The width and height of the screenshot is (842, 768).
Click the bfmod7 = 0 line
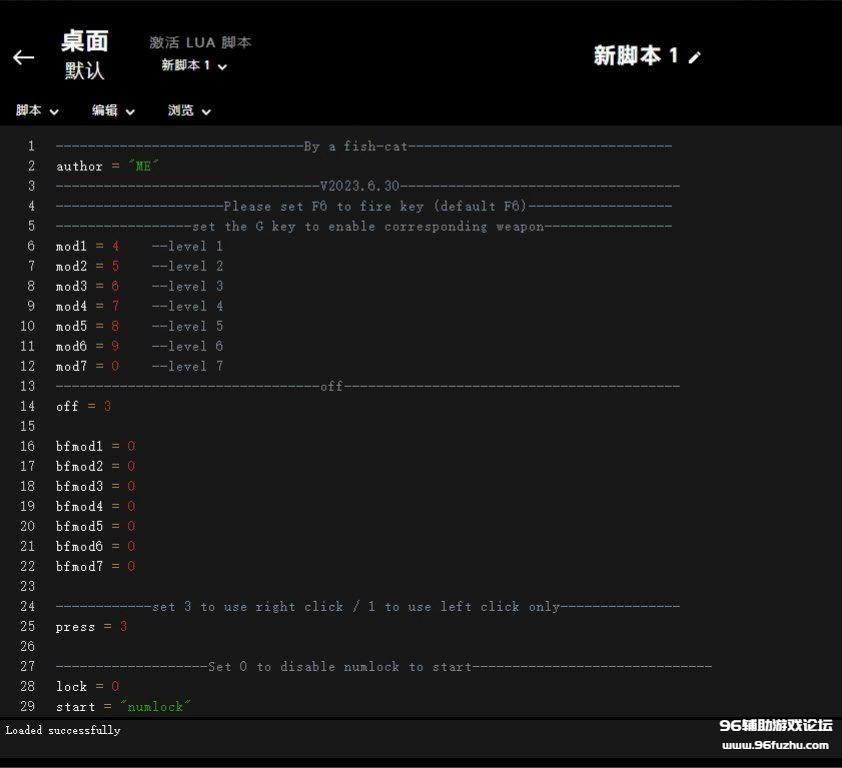95,566
